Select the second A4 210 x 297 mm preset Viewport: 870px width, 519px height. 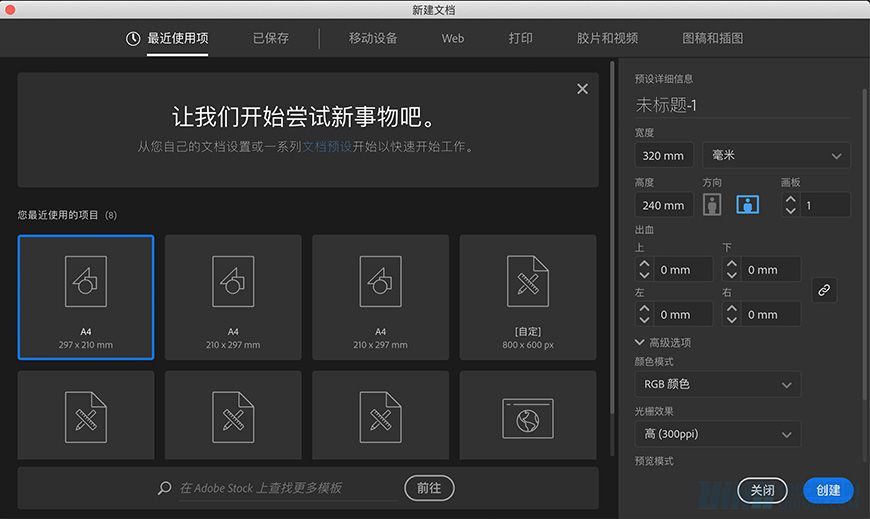click(x=233, y=297)
